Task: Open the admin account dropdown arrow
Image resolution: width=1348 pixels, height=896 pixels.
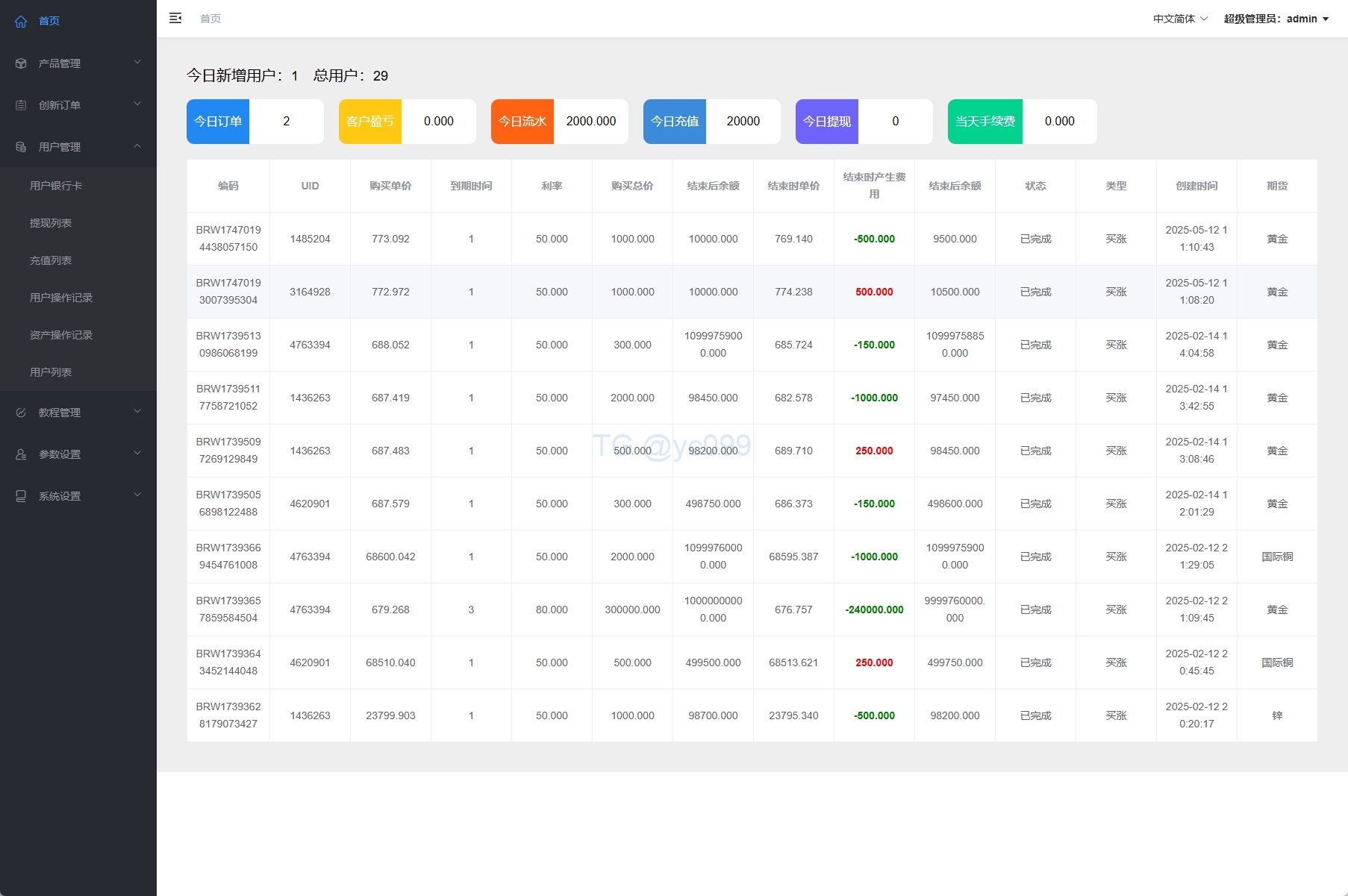Action: click(x=1326, y=19)
